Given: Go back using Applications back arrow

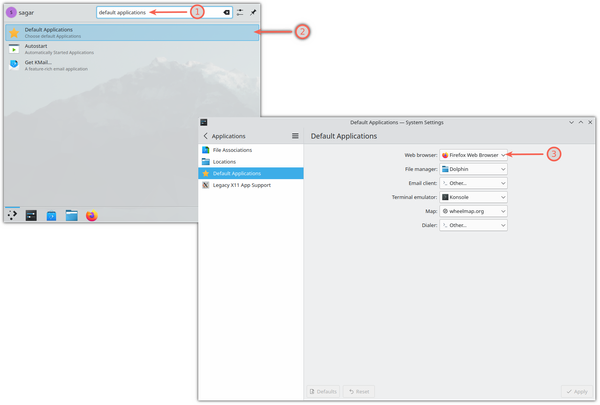Looking at the screenshot, I should click(x=206, y=135).
